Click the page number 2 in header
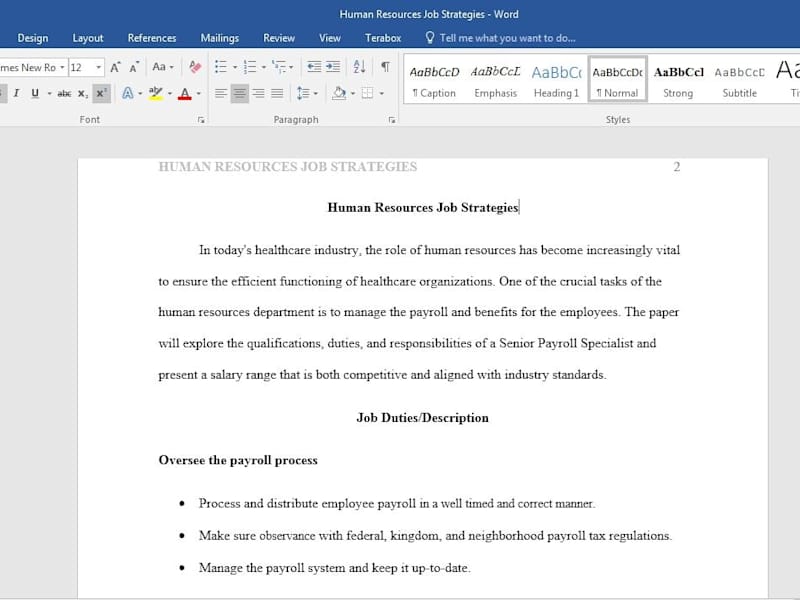Image resolution: width=800 pixels, height=600 pixels. [x=677, y=167]
